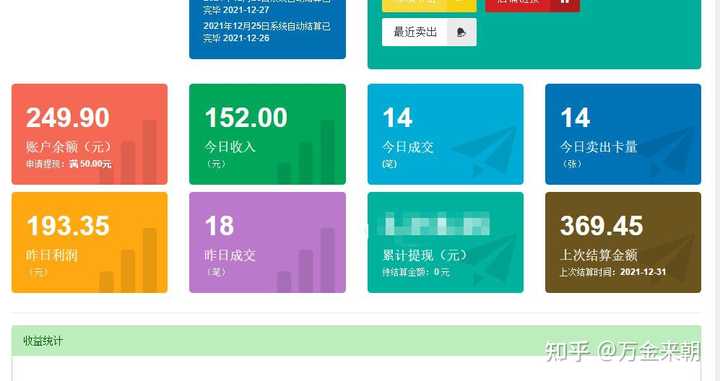Select the 152.00 income value
This screenshot has height=381, width=720.
[246, 118]
